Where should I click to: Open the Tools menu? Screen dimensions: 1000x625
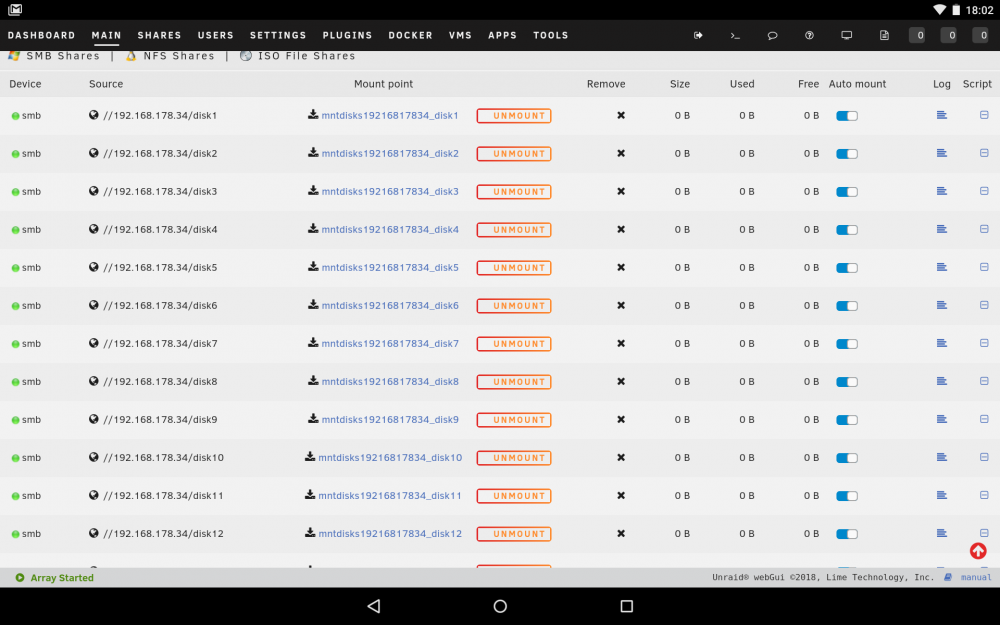[x=551, y=35]
